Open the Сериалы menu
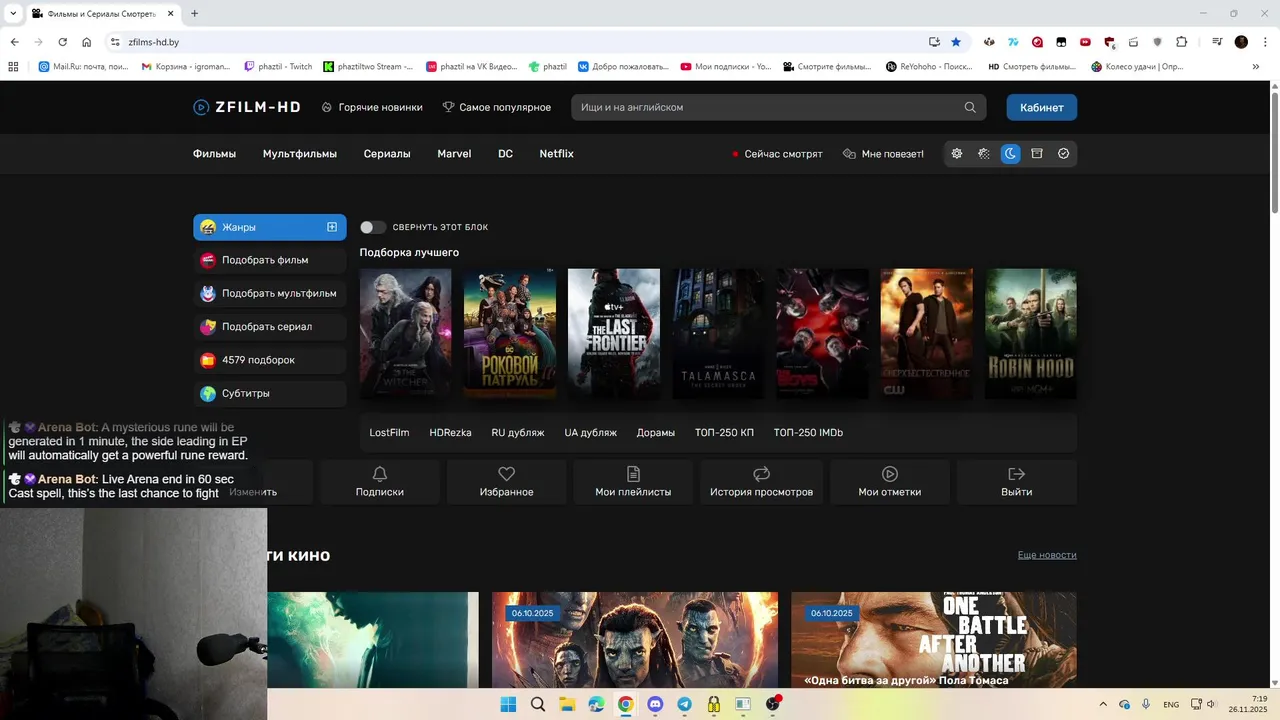Viewport: 1280px width, 720px height. [387, 154]
